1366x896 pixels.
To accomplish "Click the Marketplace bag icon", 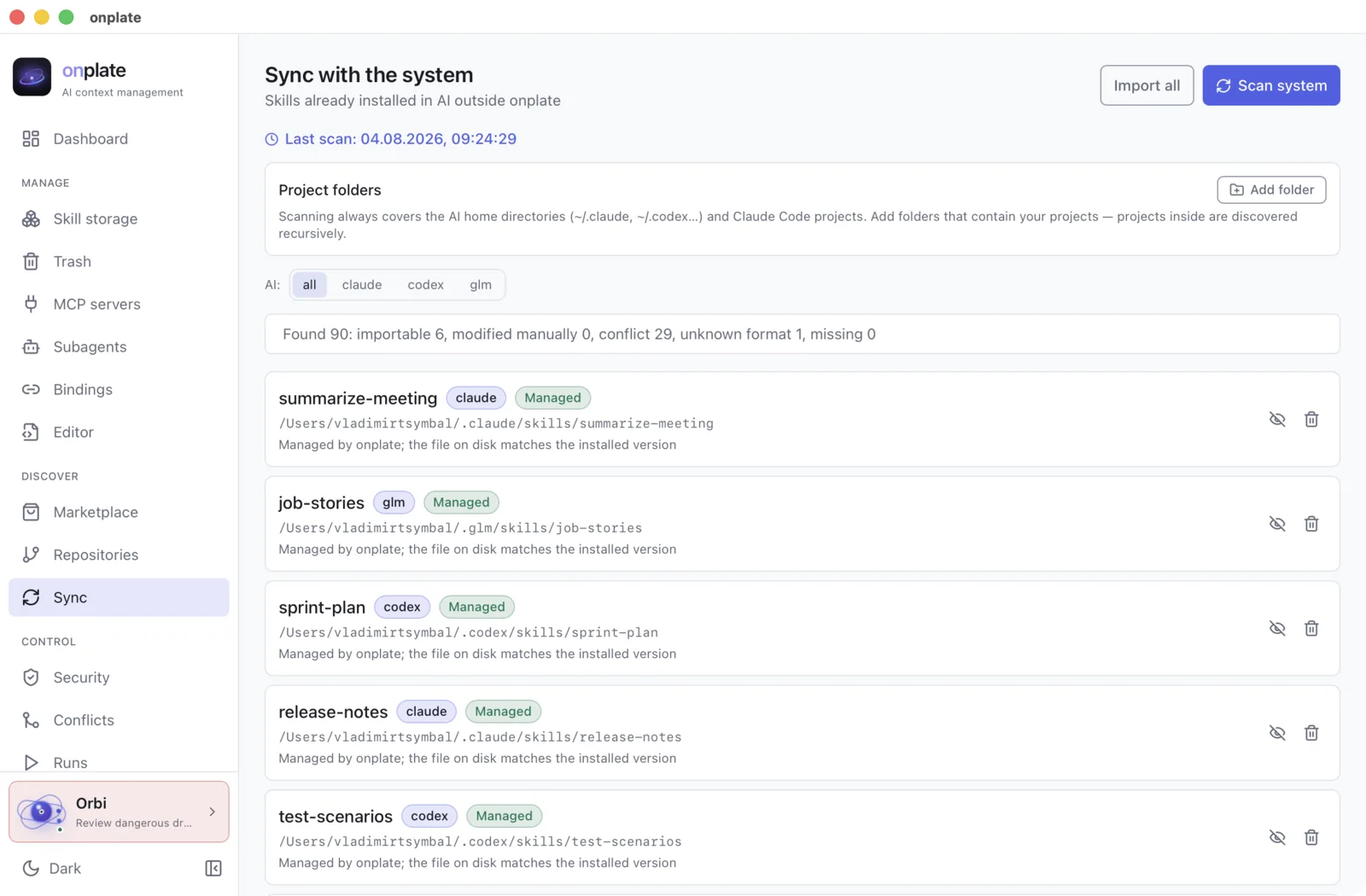I will tap(31, 513).
